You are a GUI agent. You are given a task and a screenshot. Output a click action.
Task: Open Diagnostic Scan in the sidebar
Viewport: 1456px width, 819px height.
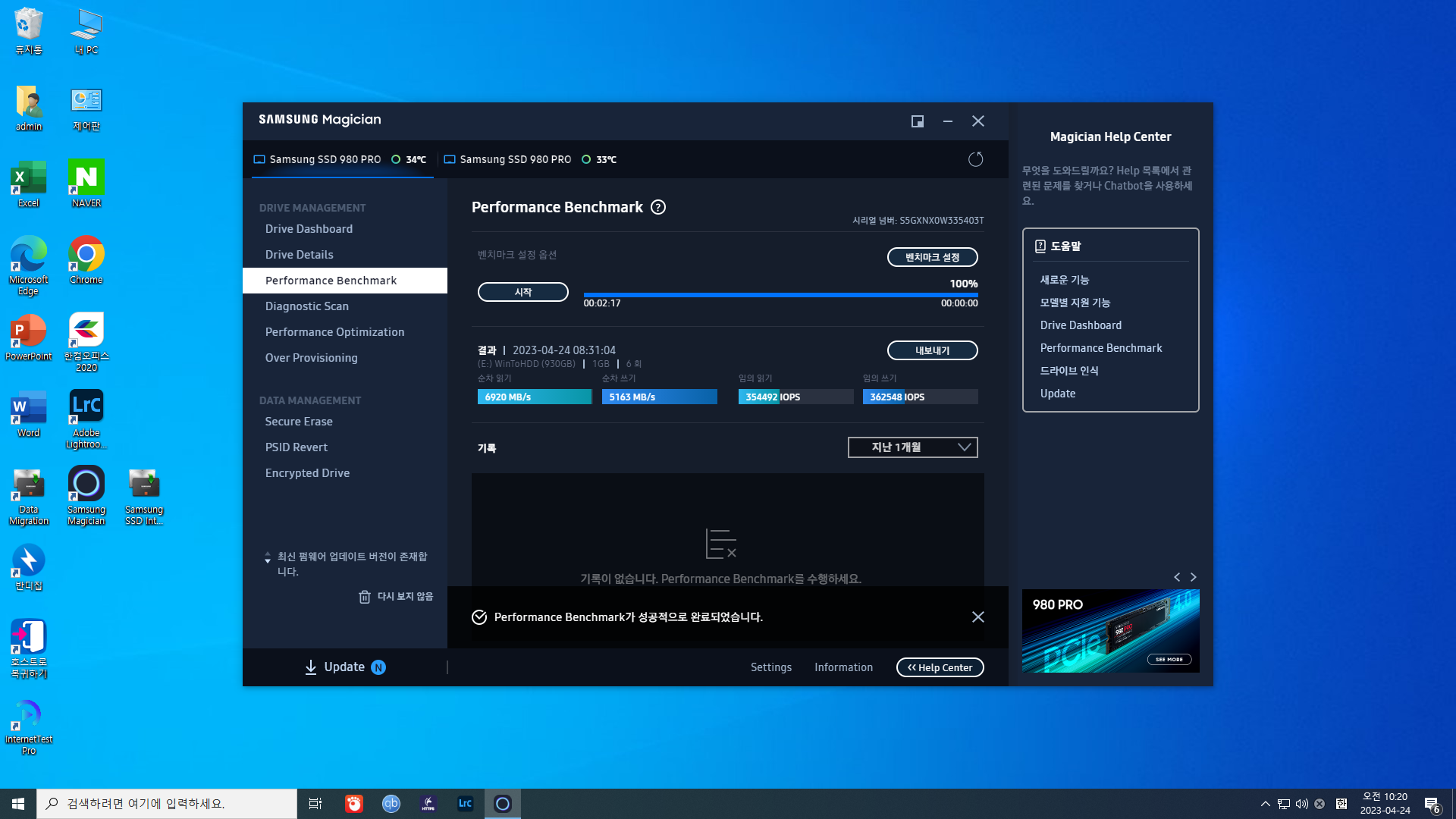tap(306, 306)
